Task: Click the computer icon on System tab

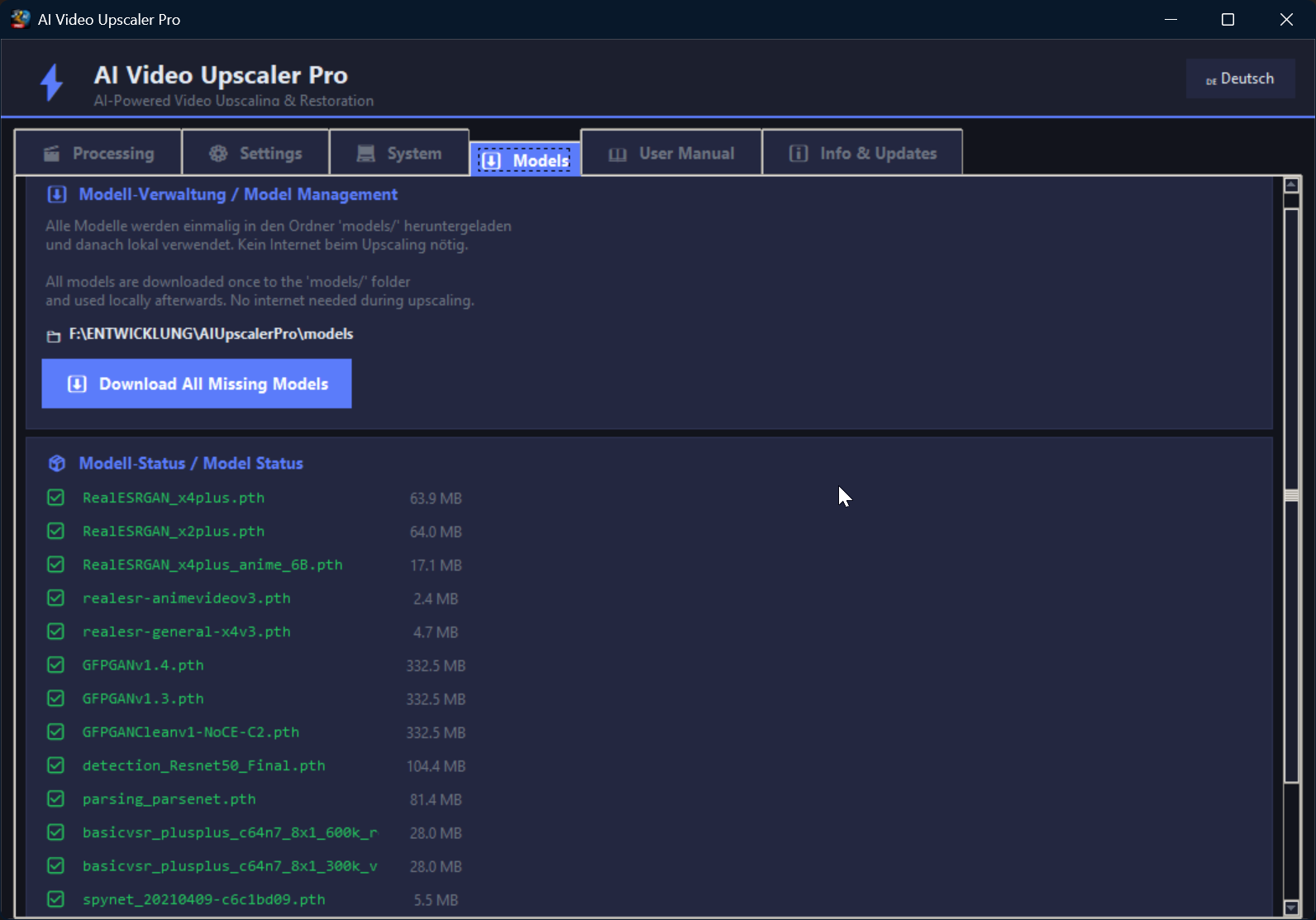Action: 365,154
